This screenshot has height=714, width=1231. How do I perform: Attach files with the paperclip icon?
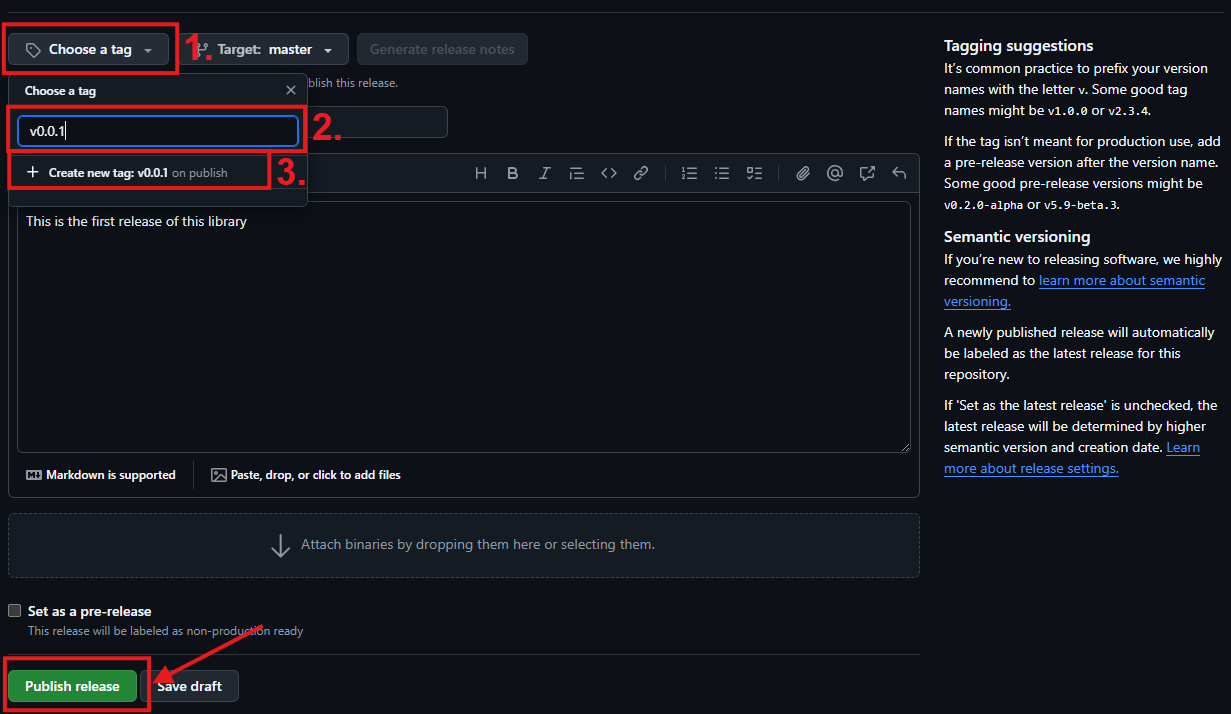coord(802,173)
